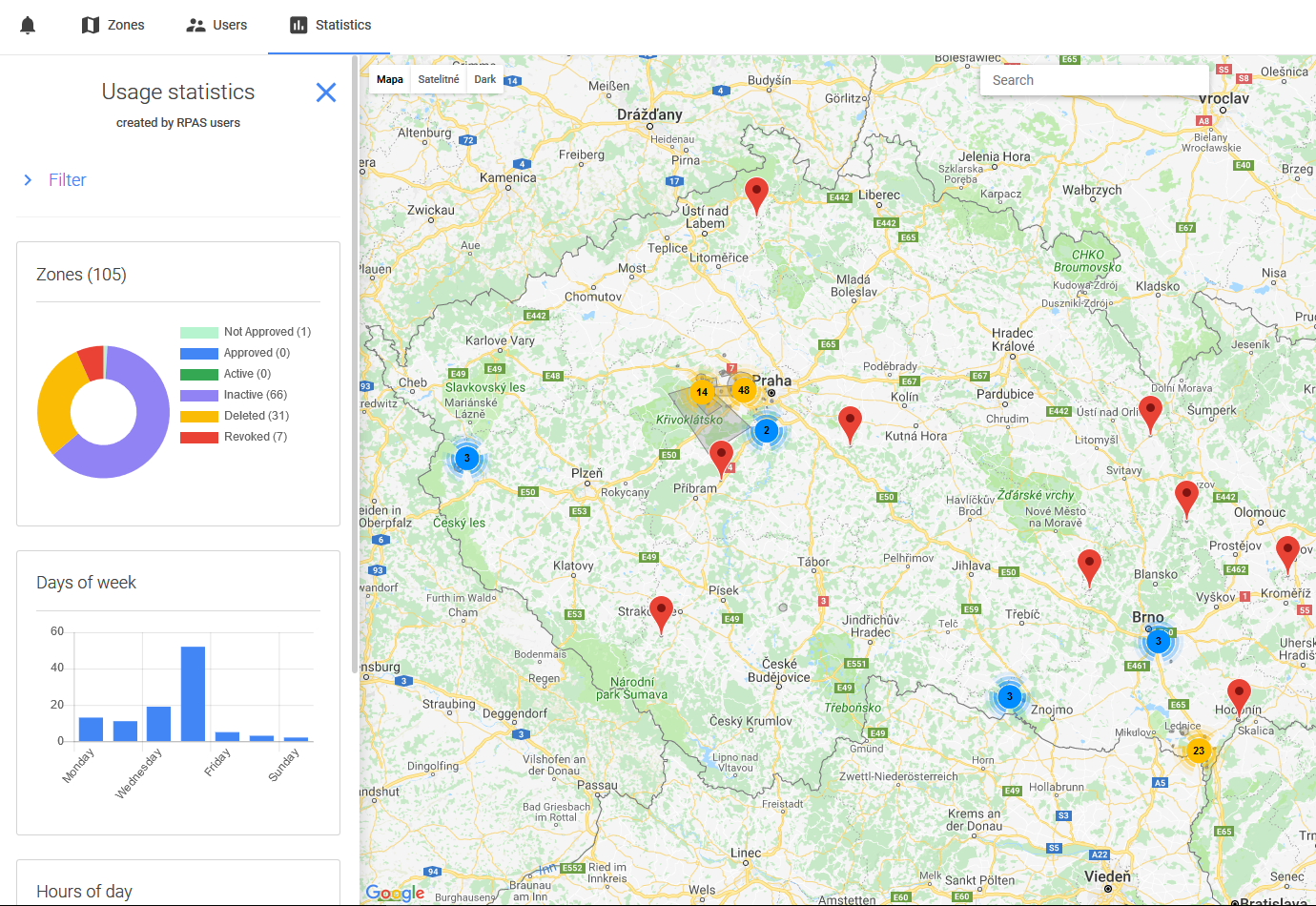Image resolution: width=1316 pixels, height=906 pixels.
Task: Select red pin near Kutná Hora
Action: (850, 423)
